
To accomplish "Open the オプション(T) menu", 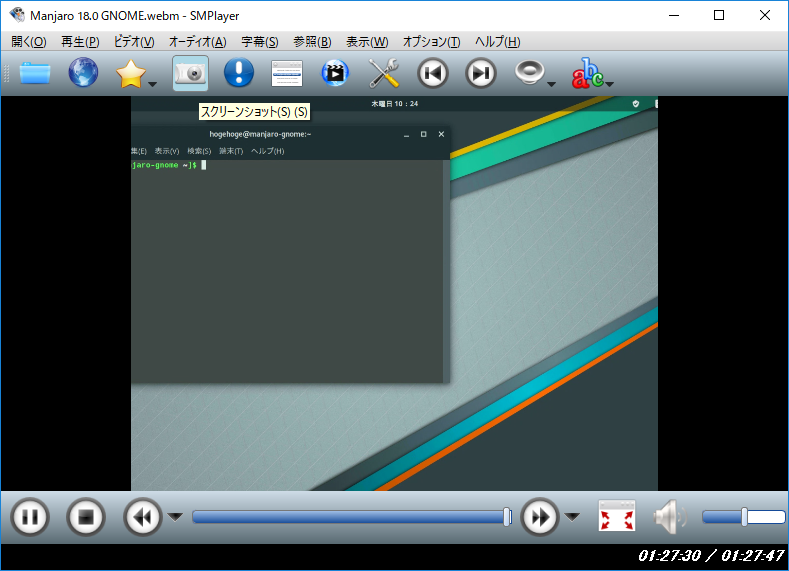I will point(431,42).
